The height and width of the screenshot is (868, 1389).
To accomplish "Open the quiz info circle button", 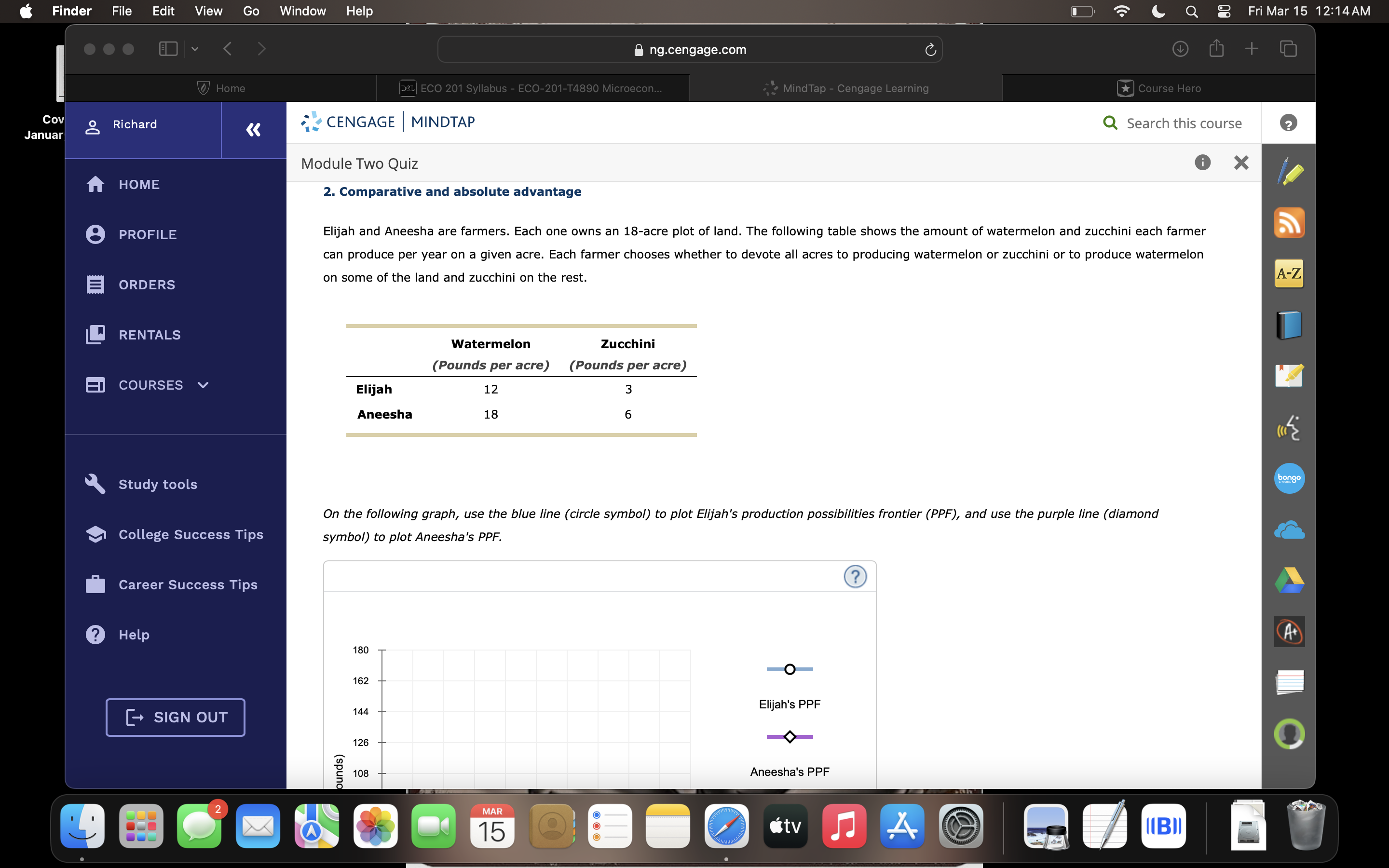I will pyautogui.click(x=1202, y=163).
